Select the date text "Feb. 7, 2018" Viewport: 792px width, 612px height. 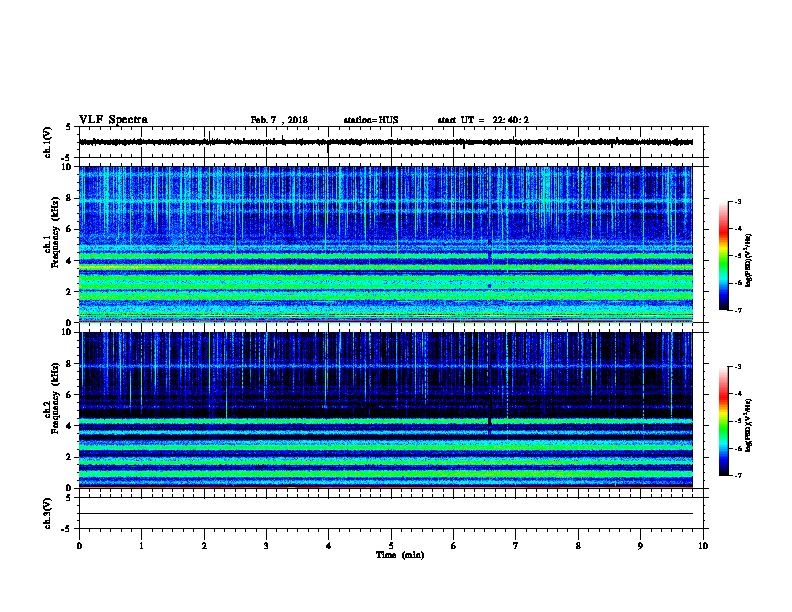click(279, 120)
